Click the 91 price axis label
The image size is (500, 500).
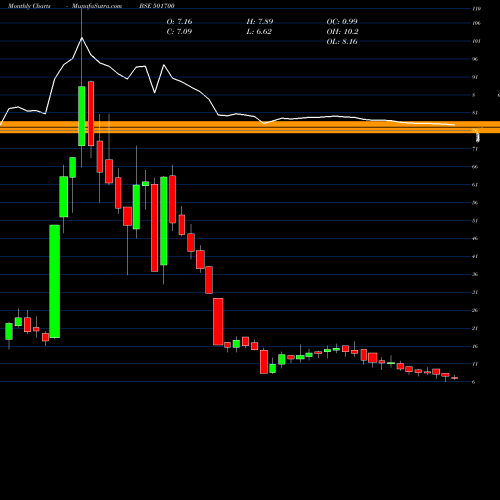point(475,77)
